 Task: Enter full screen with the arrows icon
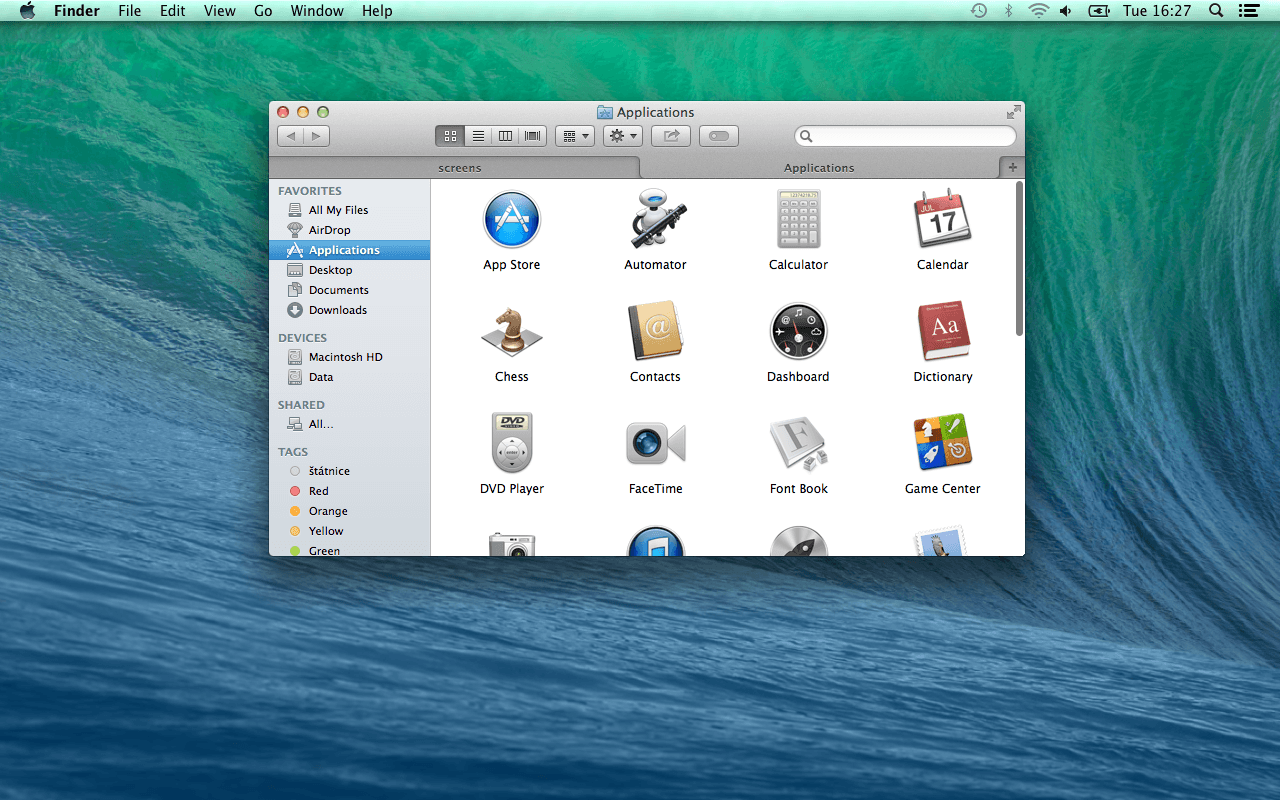[x=1013, y=112]
